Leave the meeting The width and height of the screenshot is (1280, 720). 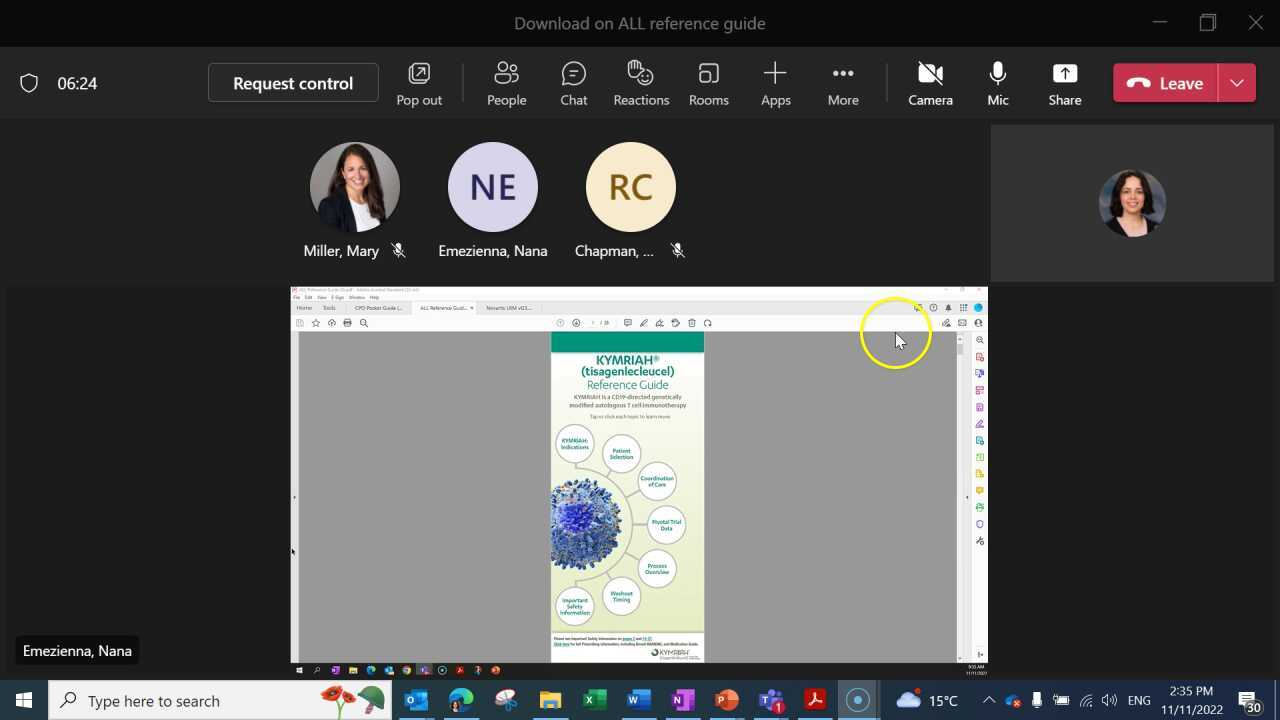pyautogui.click(x=1166, y=83)
